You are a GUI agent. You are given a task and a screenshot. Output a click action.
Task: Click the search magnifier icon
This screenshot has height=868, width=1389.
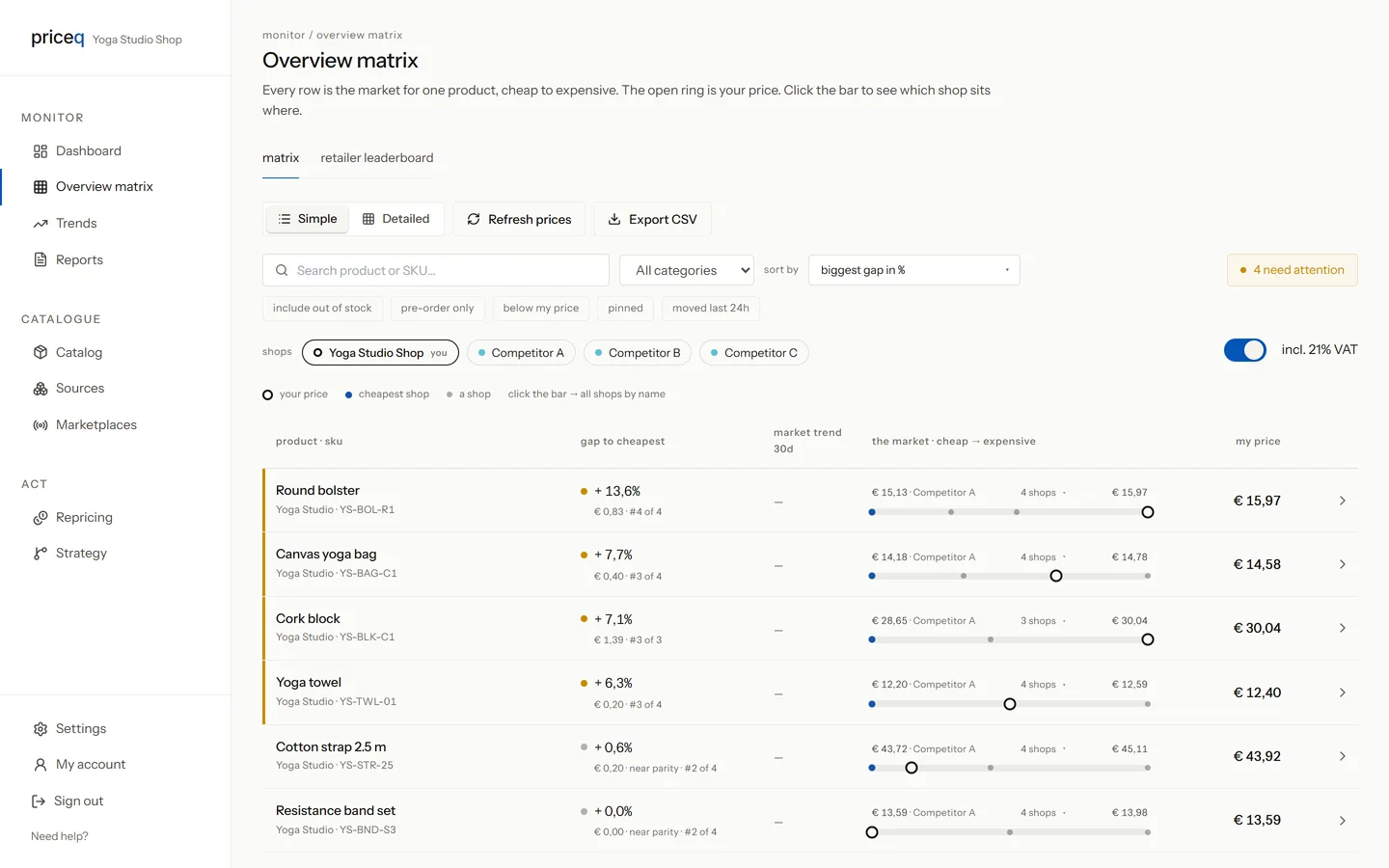282,271
